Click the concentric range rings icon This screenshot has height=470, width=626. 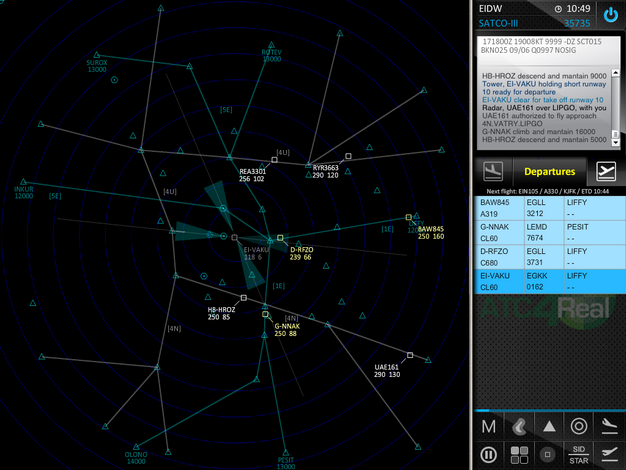pyautogui.click(x=578, y=426)
